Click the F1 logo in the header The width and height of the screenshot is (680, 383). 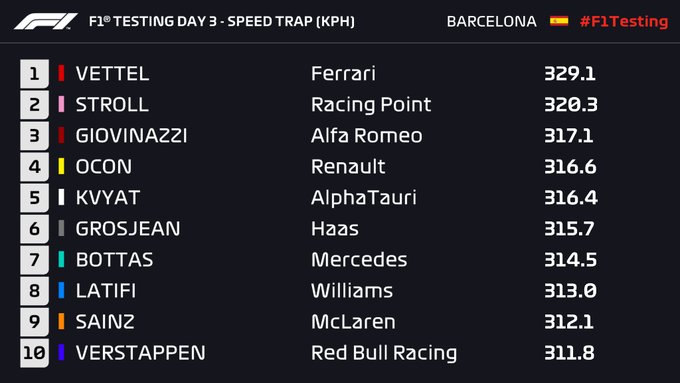[46, 21]
